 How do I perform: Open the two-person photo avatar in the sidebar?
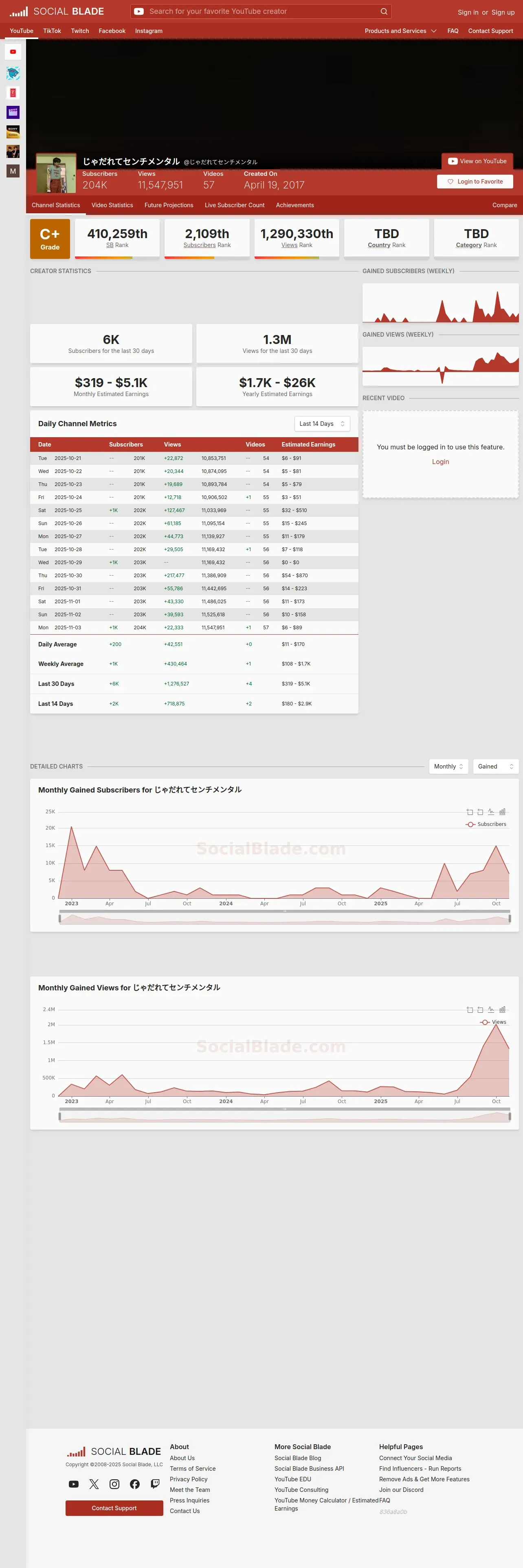[x=13, y=151]
